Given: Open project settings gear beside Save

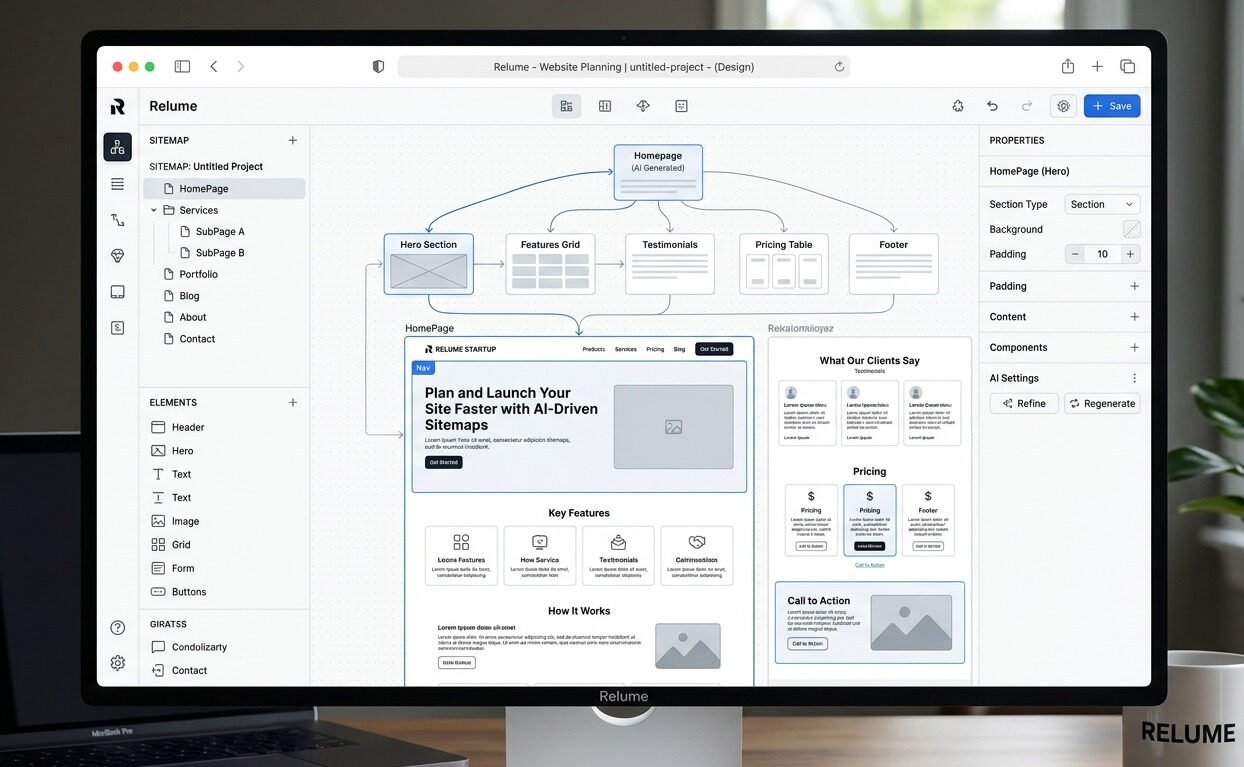Looking at the screenshot, I should 1063,106.
